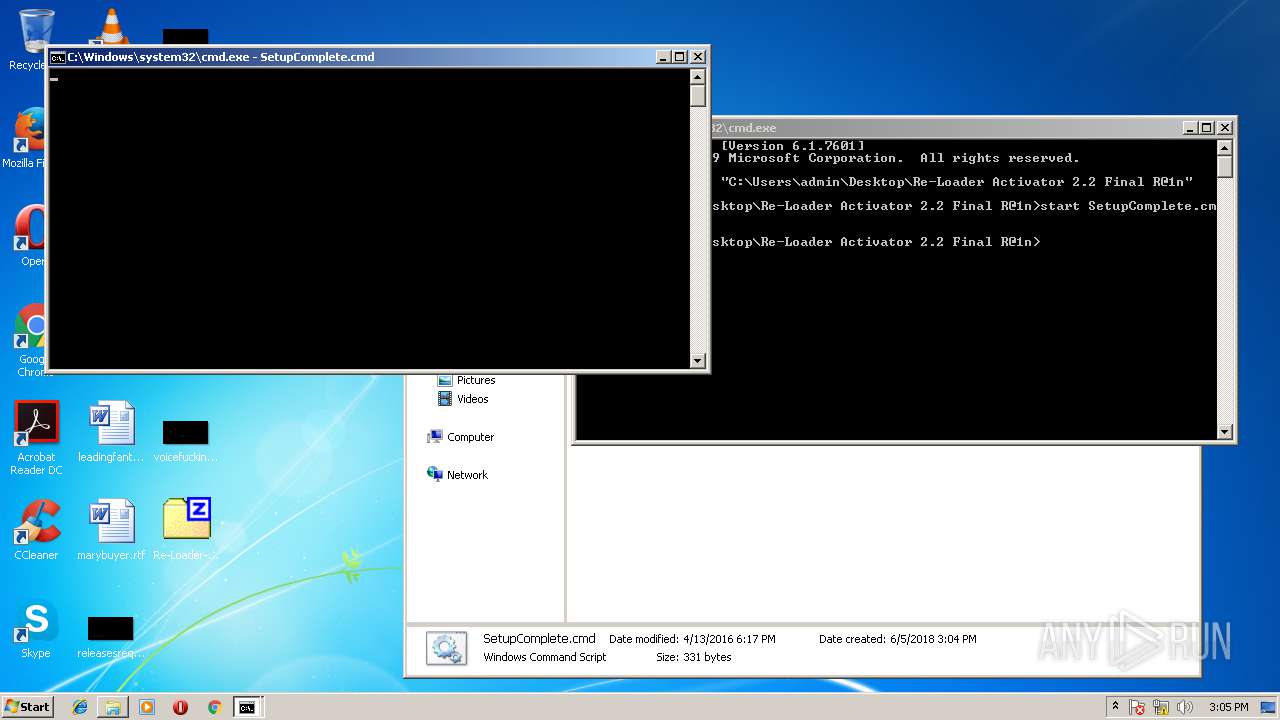This screenshot has height=720, width=1280.
Task: Open Windows Explorer taskbar button
Action: click(113, 707)
